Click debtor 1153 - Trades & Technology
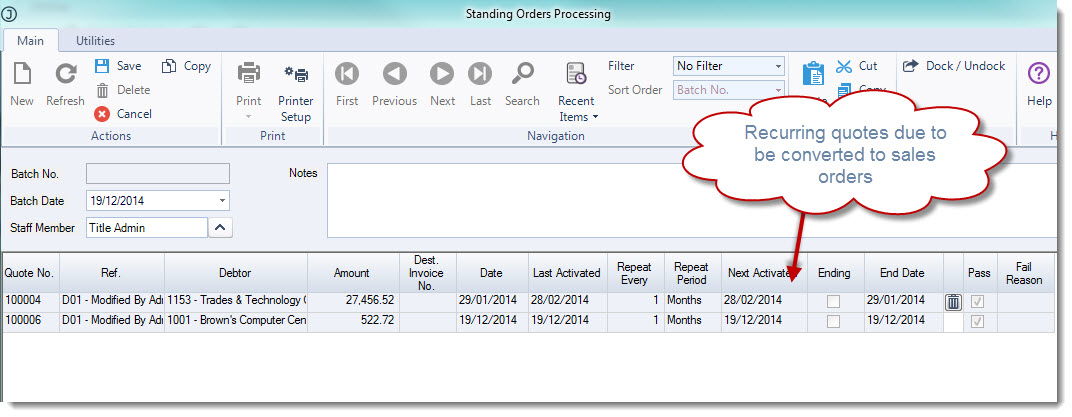The image size is (1072, 417). [x=235, y=300]
